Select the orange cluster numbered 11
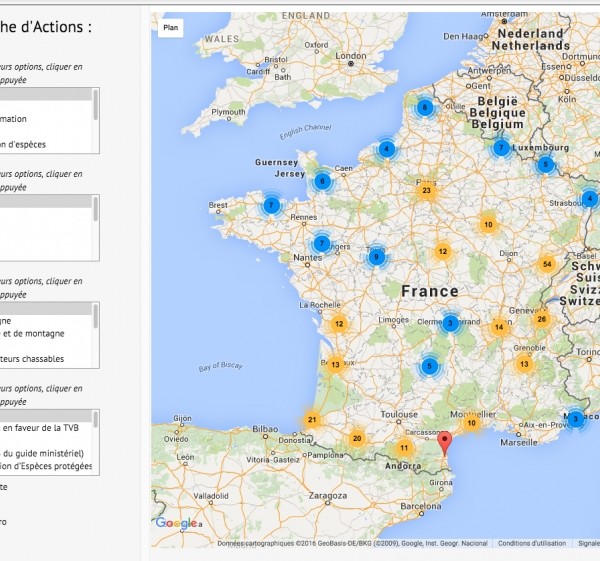 [x=404, y=448]
